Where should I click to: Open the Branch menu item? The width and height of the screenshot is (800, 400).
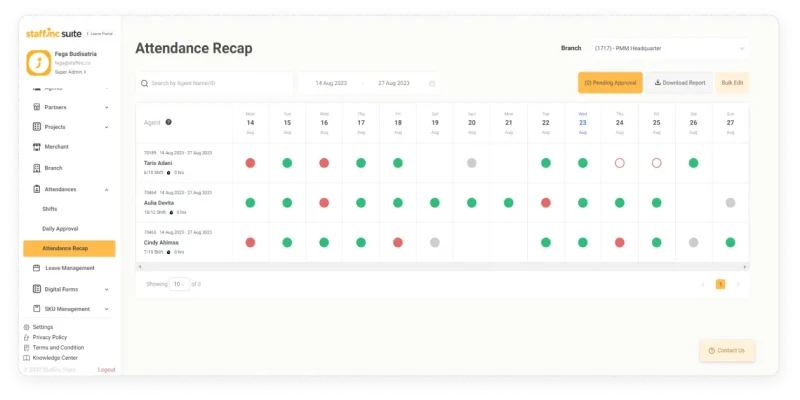click(53, 168)
